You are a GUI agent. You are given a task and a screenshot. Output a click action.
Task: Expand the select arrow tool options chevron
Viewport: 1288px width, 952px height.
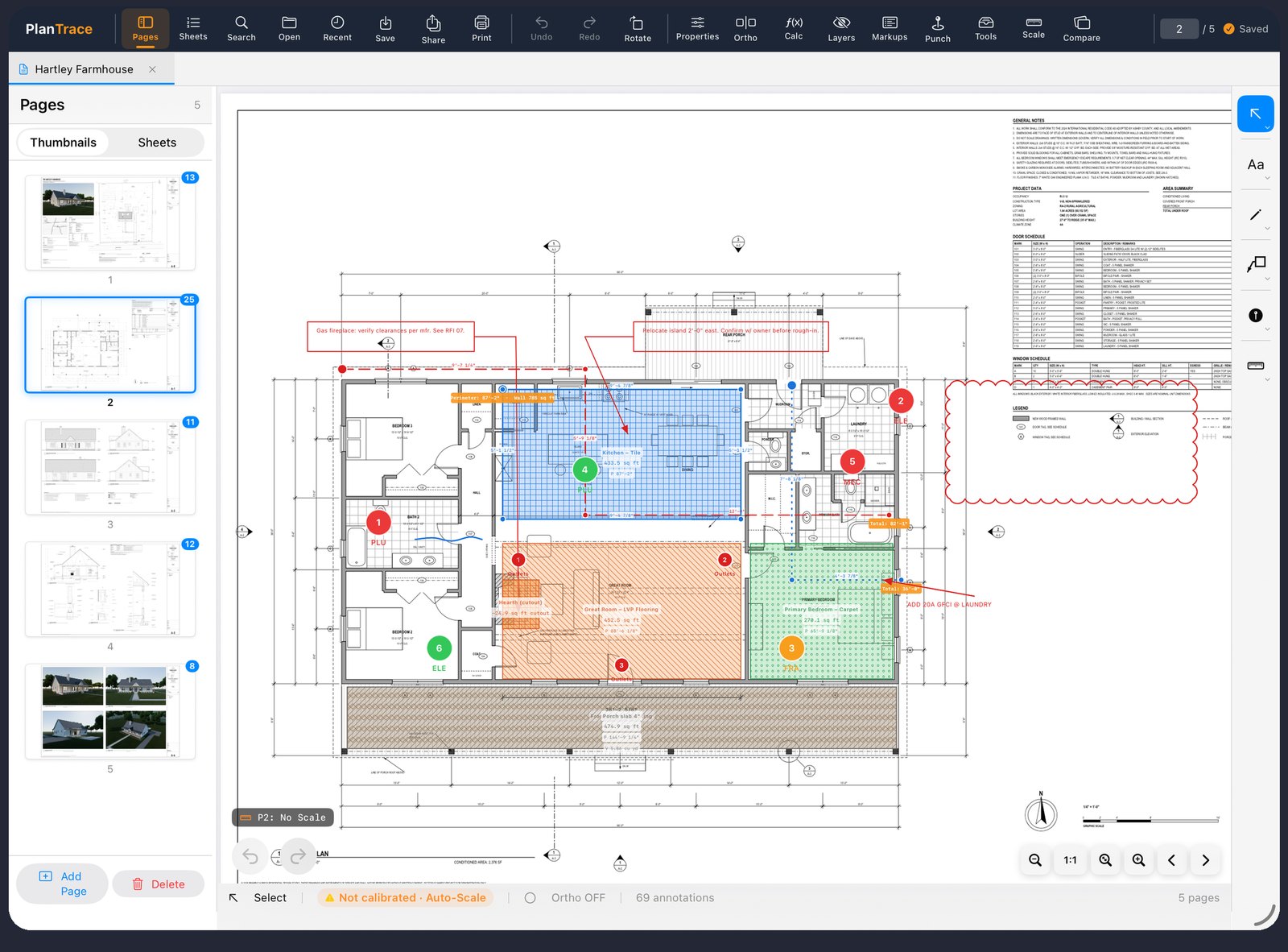point(1267,127)
